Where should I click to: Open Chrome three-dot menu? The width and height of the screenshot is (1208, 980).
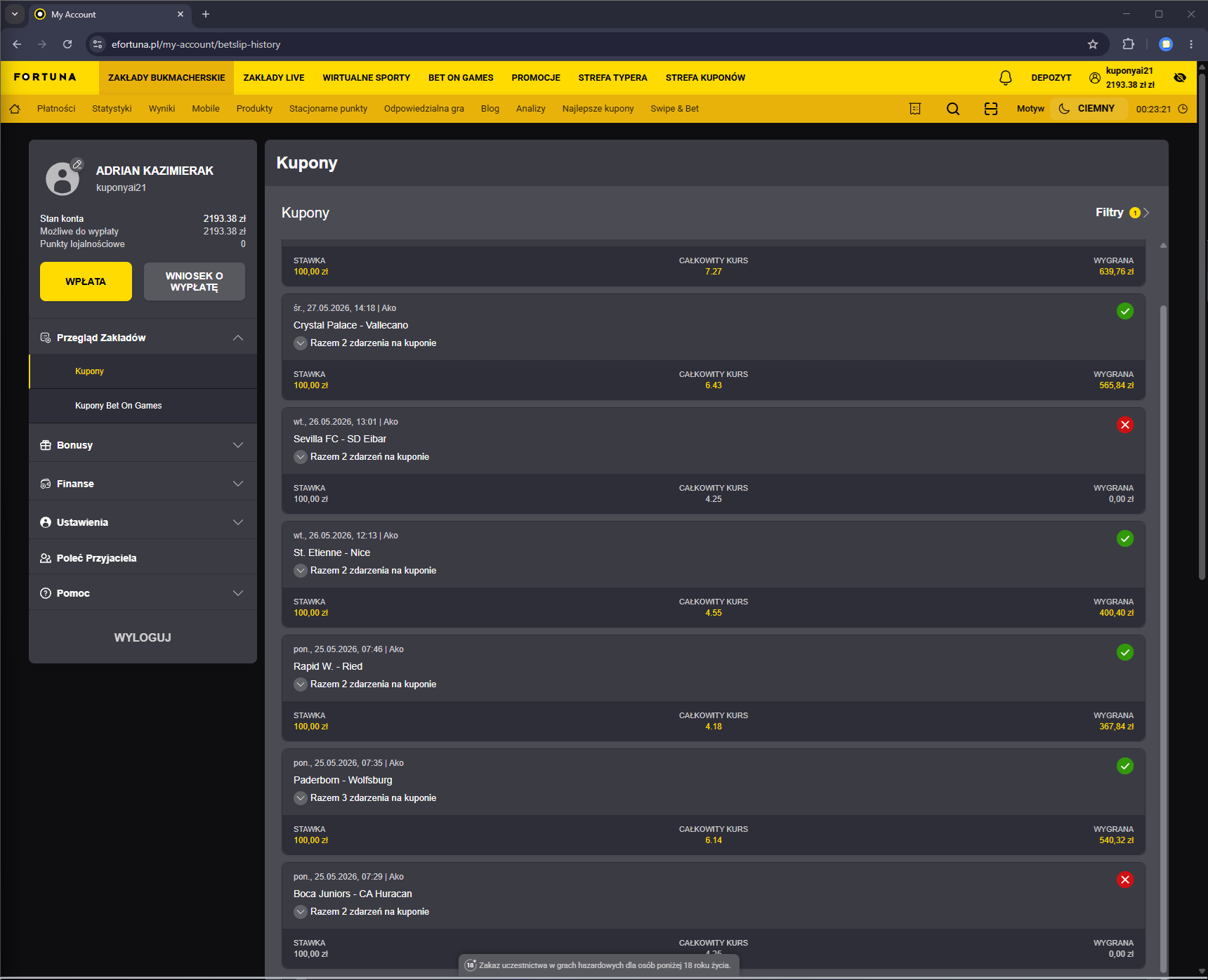(x=1191, y=44)
